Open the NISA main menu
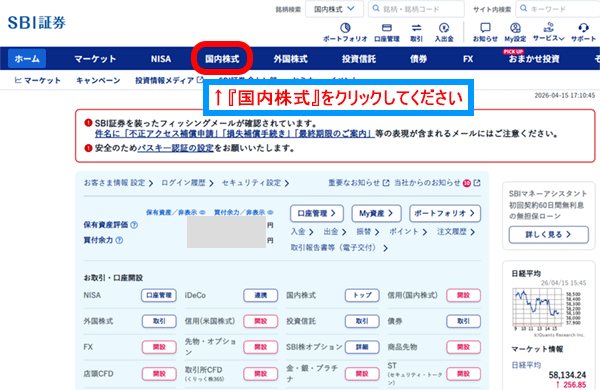 pos(161,59)
